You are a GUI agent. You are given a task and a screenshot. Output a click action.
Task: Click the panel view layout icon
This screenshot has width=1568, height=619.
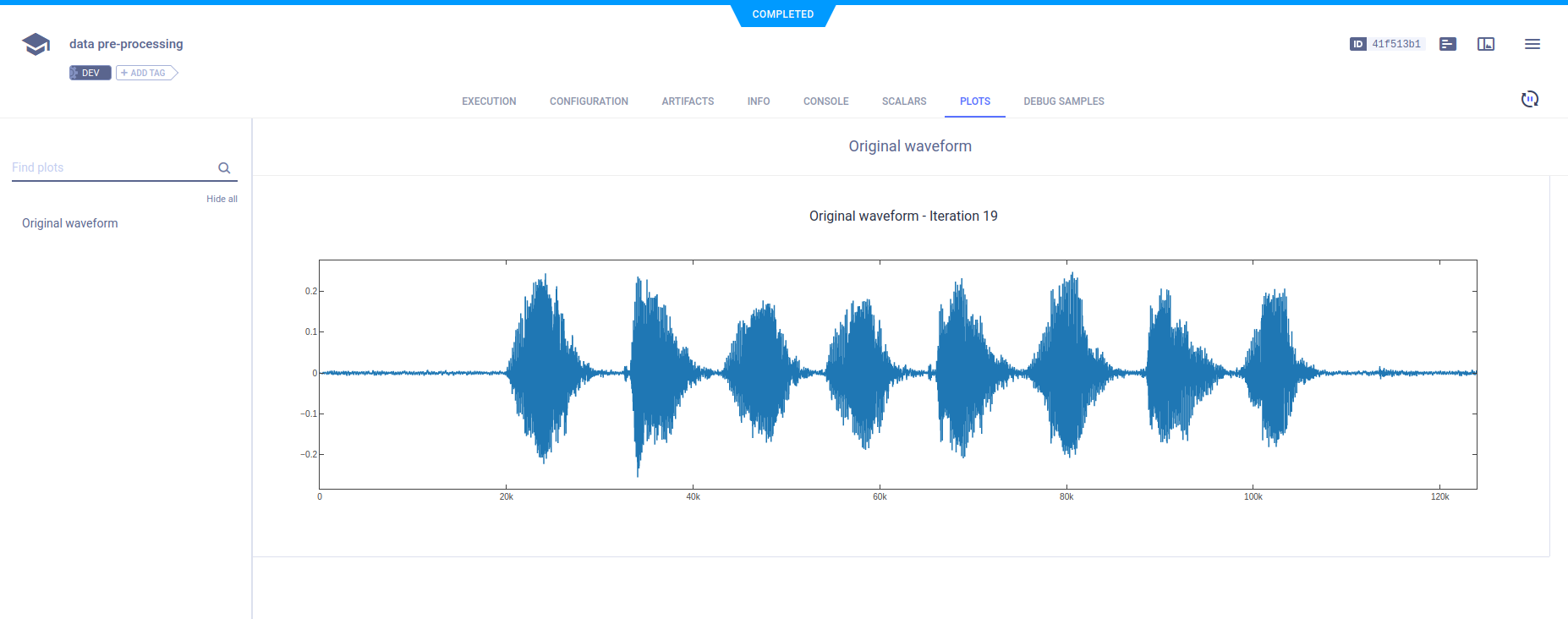1486,44
